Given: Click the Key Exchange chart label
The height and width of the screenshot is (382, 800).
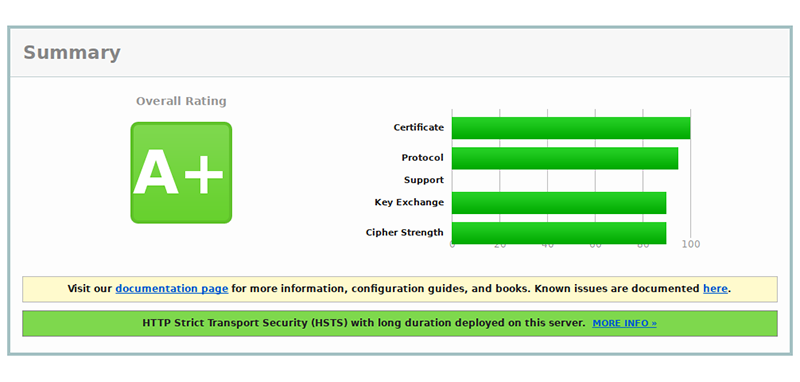Looking at the screenshot, I should pyautogui.click(x=409, y=202).
